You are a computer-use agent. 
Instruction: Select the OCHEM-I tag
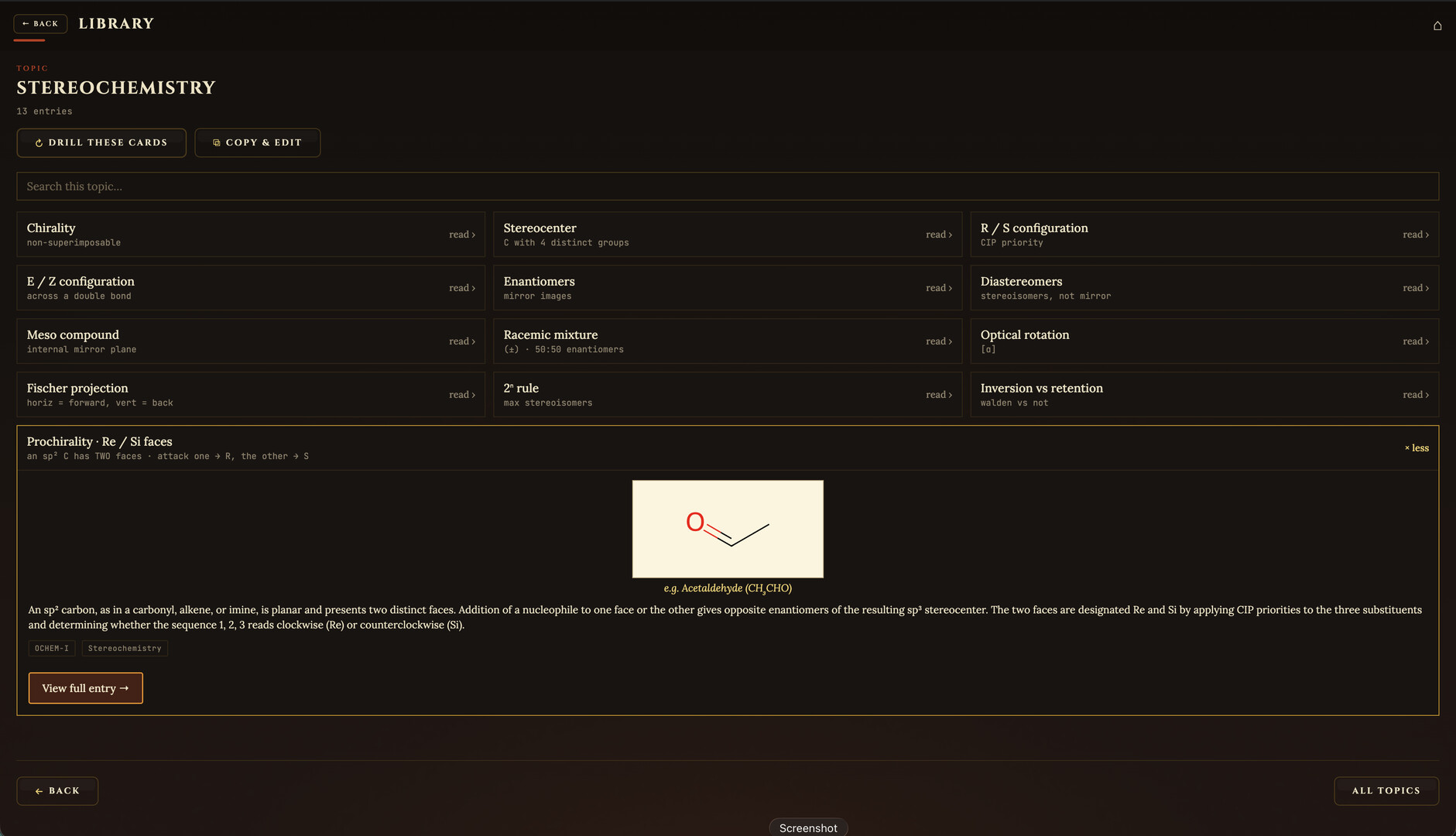tap(52, 649)
